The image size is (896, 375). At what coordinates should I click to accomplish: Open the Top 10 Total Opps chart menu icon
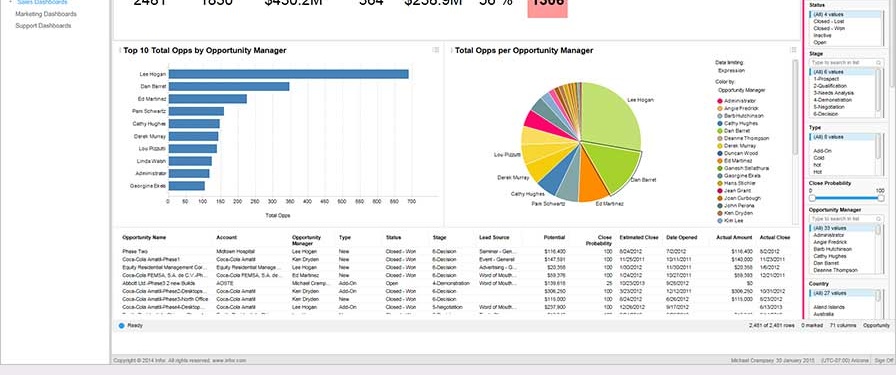pyautogui.click(x=436, y=50)
